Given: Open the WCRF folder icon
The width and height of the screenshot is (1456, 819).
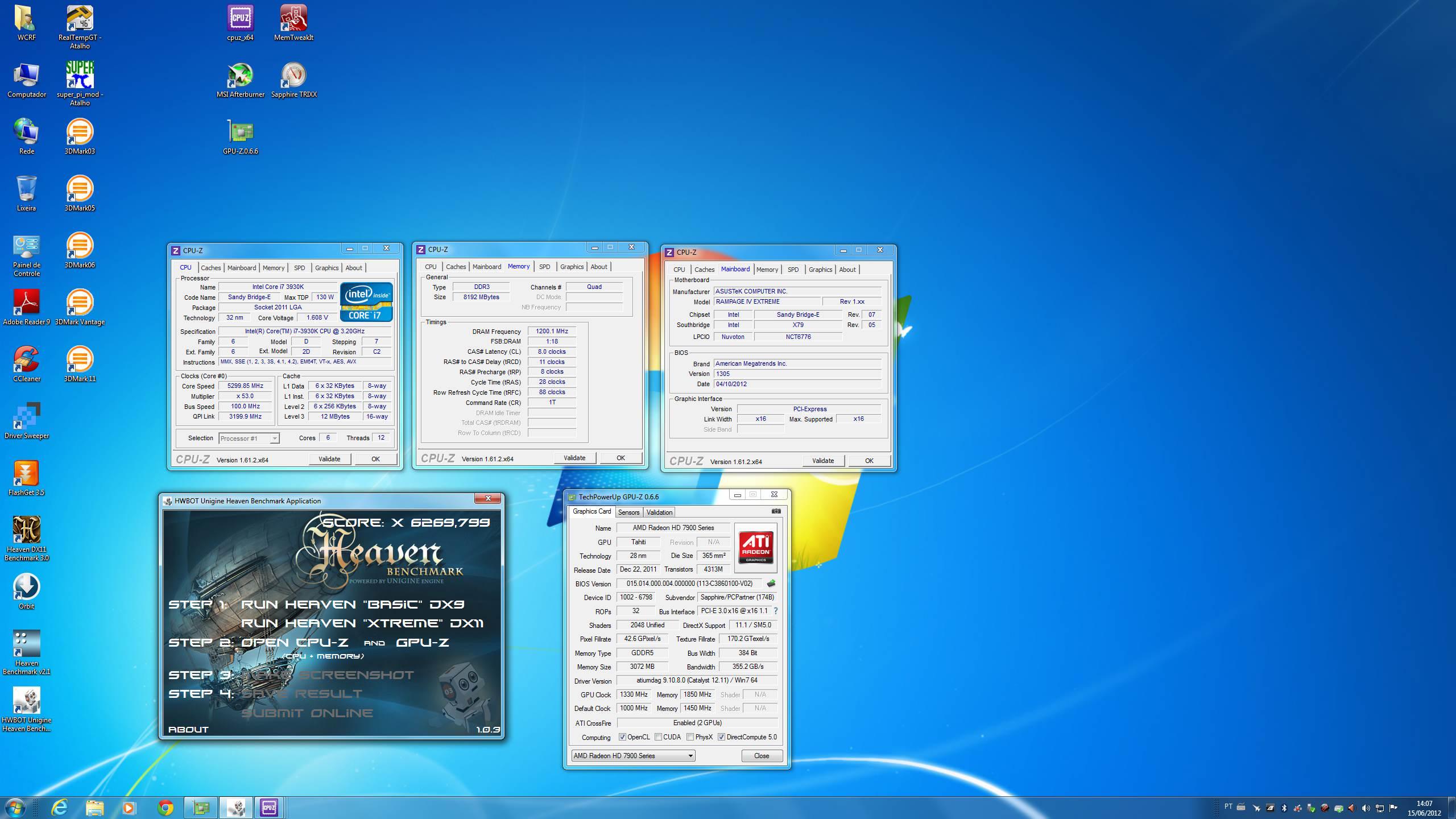Looking at the screenshot, I should click(x=26, y=23).
